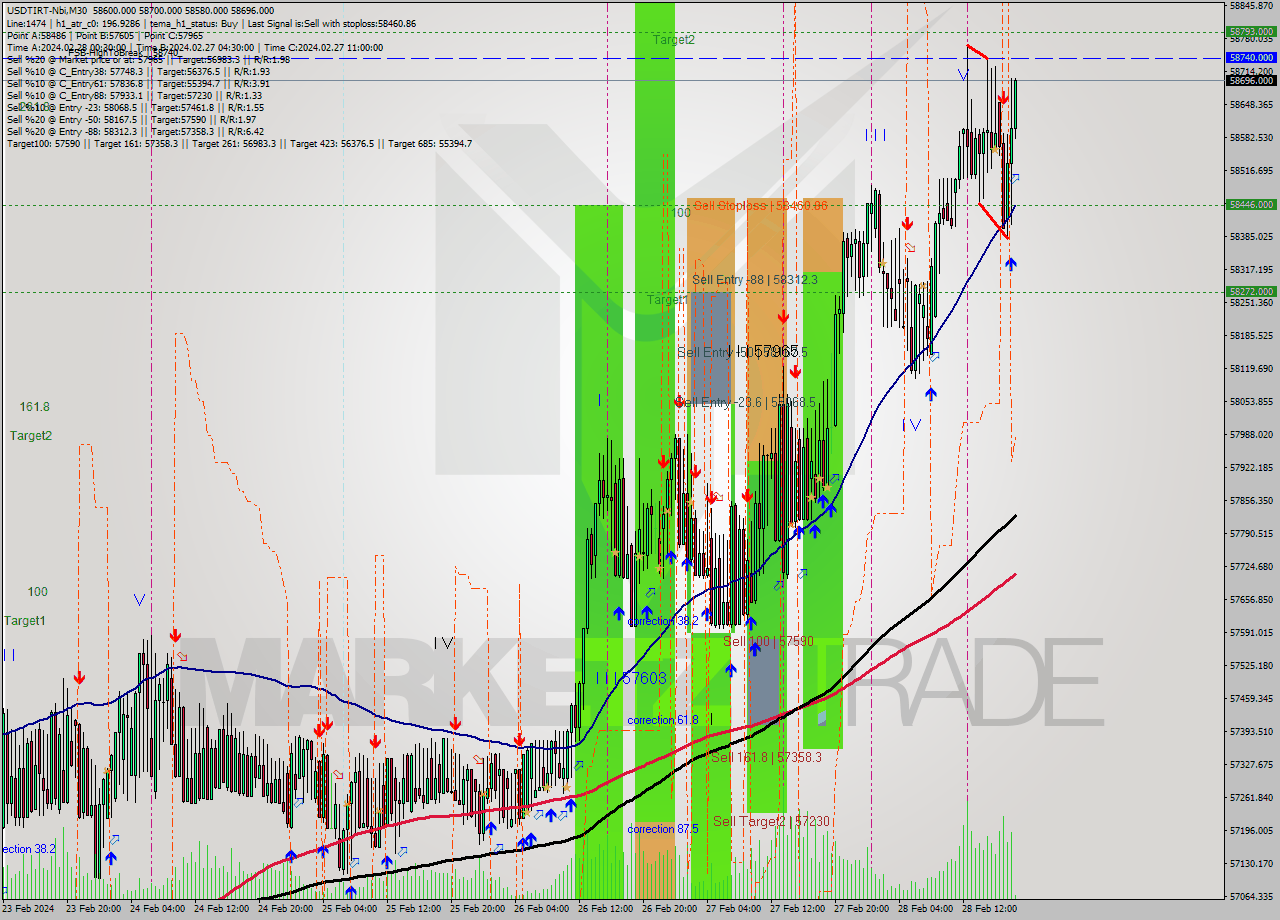Click the '26 Feb 12:00' time axis label
Image resolution: width=1280 pixels, height=920 pixels.
click(x=605, y=909)
